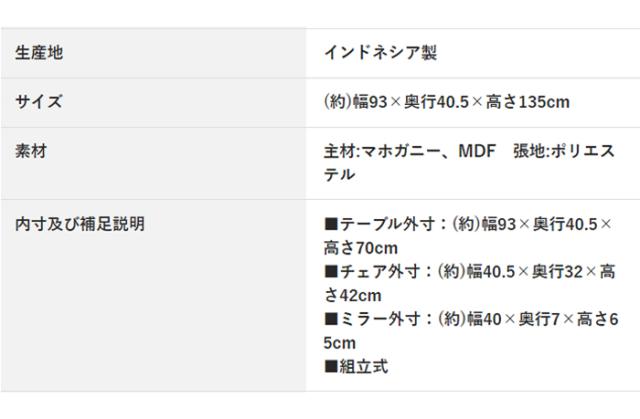Click the square bullet before テーブル外寸

tap(331, 224)
